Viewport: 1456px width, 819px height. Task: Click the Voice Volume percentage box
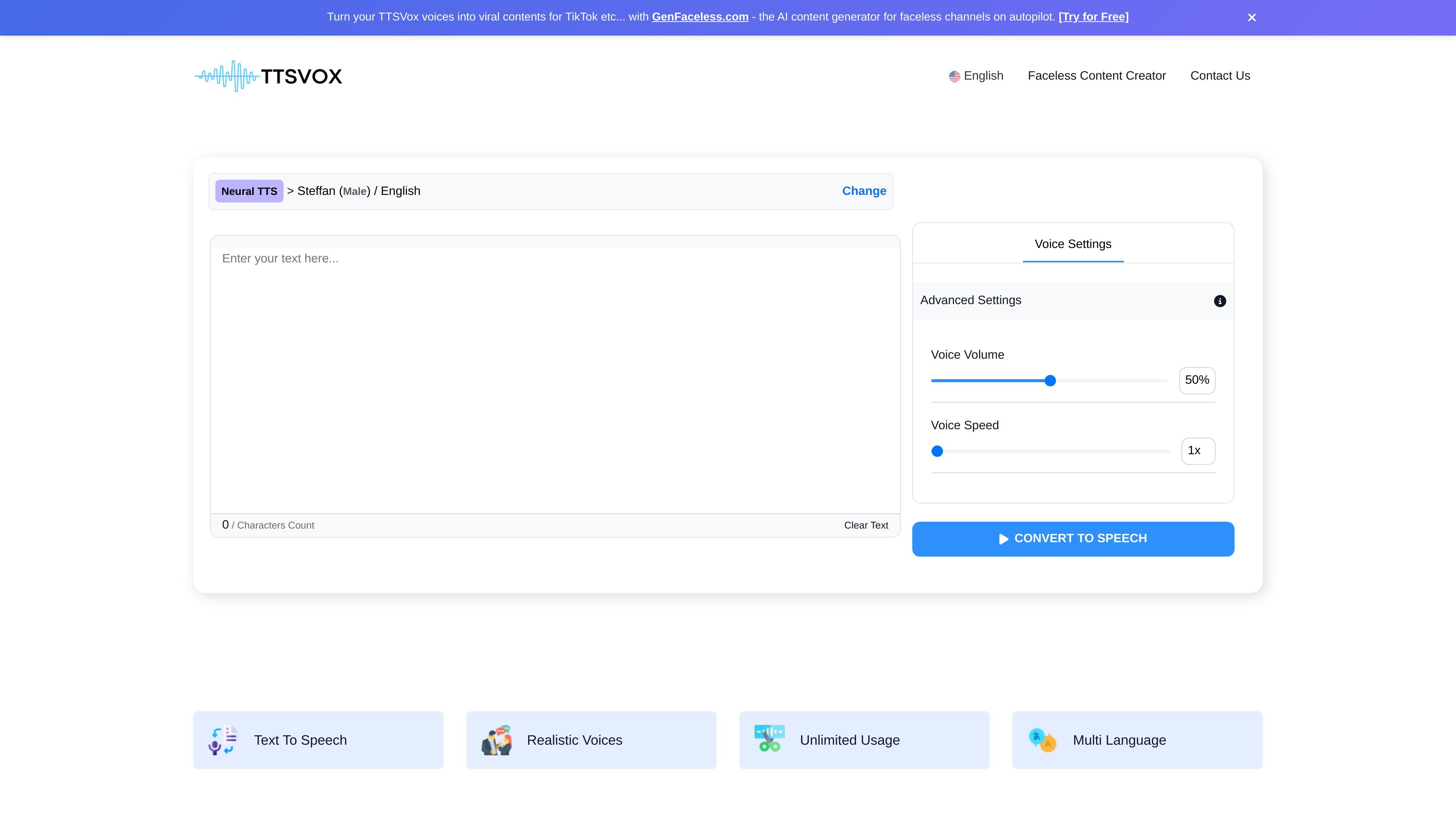1197,380
